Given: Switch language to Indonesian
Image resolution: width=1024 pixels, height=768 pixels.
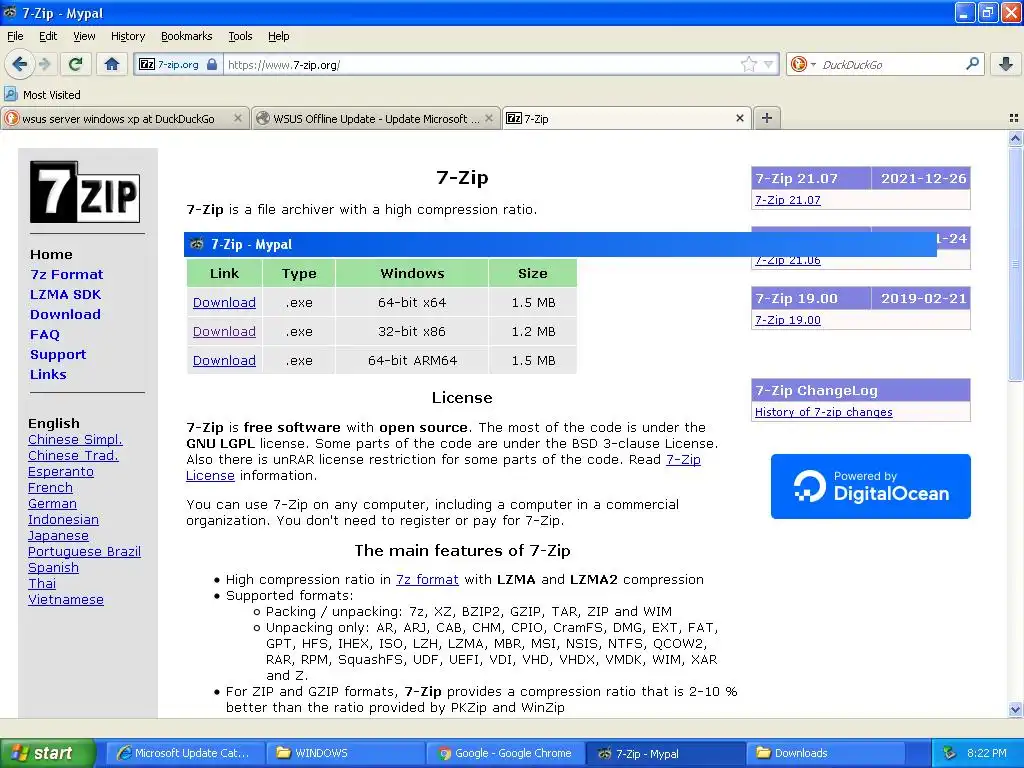Looking at the screenshot, I should click(x=63, y=519).
